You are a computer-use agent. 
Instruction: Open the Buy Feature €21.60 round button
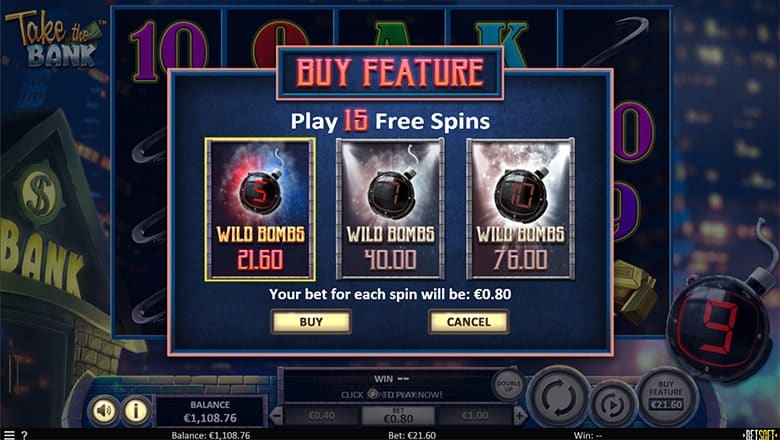point(666,397)
